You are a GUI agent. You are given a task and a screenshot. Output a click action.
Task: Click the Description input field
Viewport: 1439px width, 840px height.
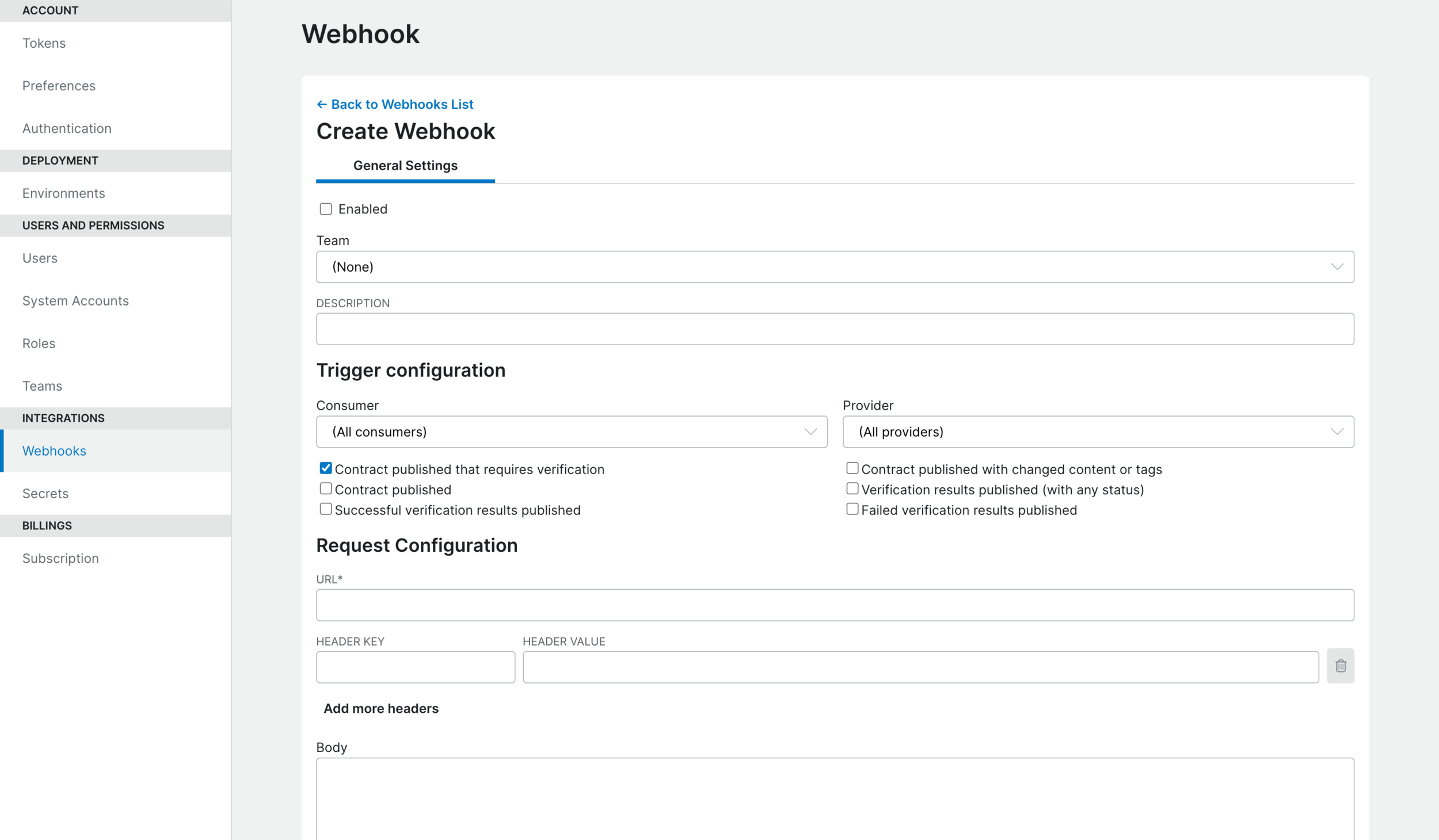click(x=835, y=329)
